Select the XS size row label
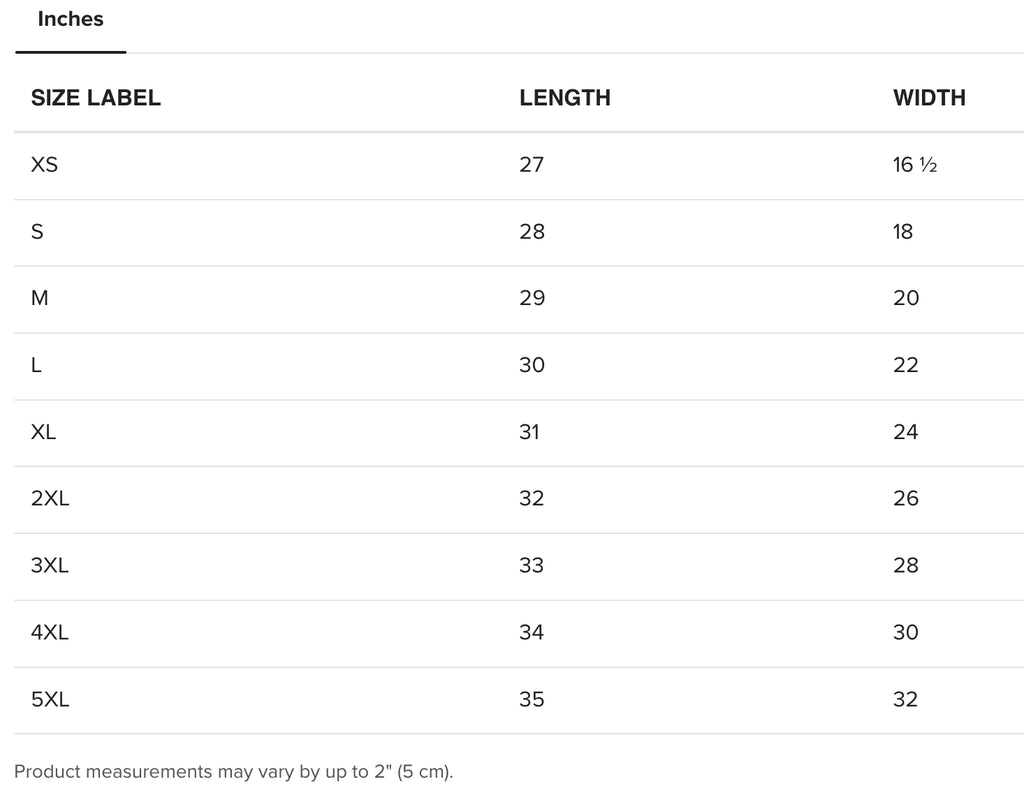 coord(44,165)
